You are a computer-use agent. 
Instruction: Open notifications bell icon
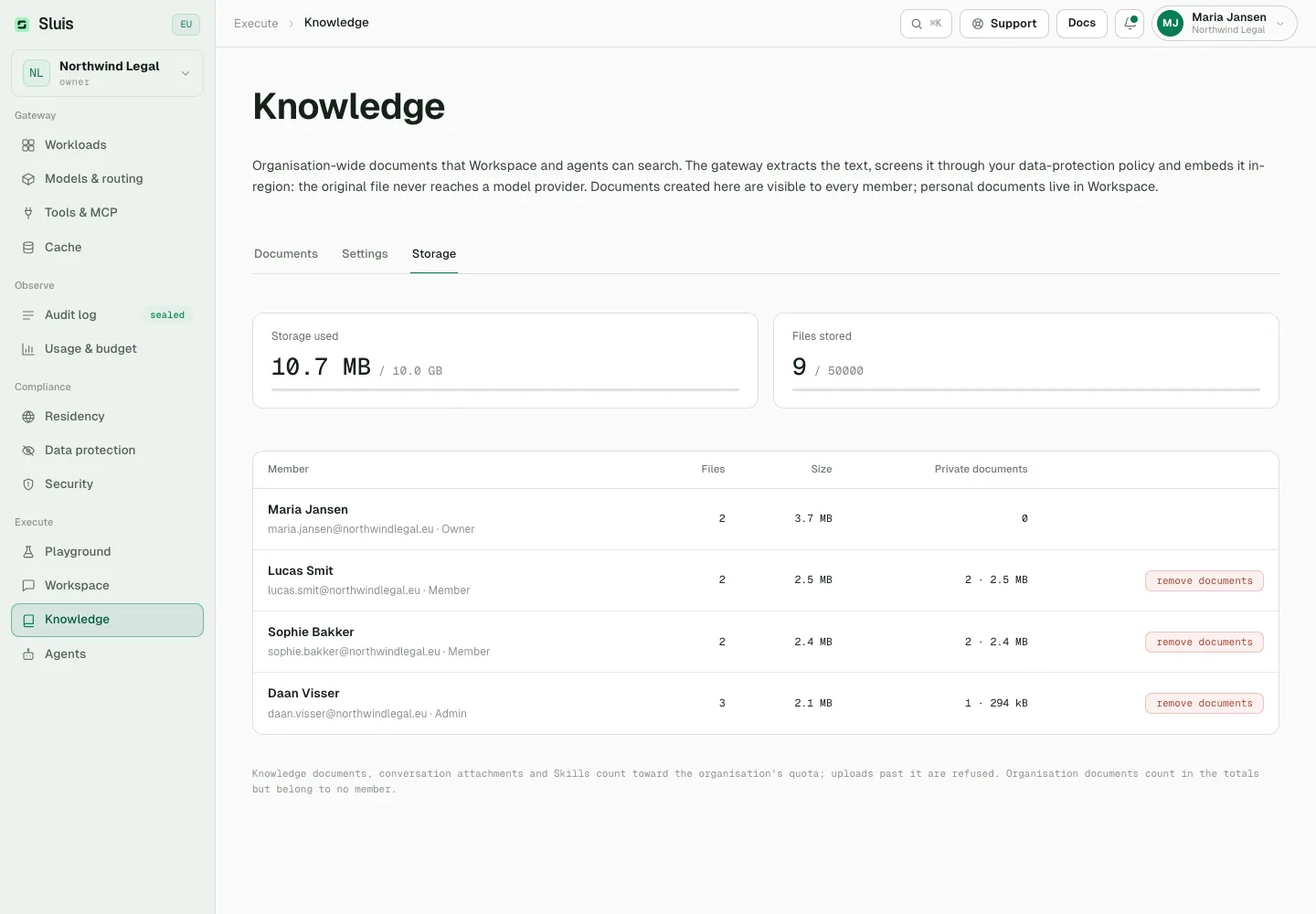point(1130,24)
